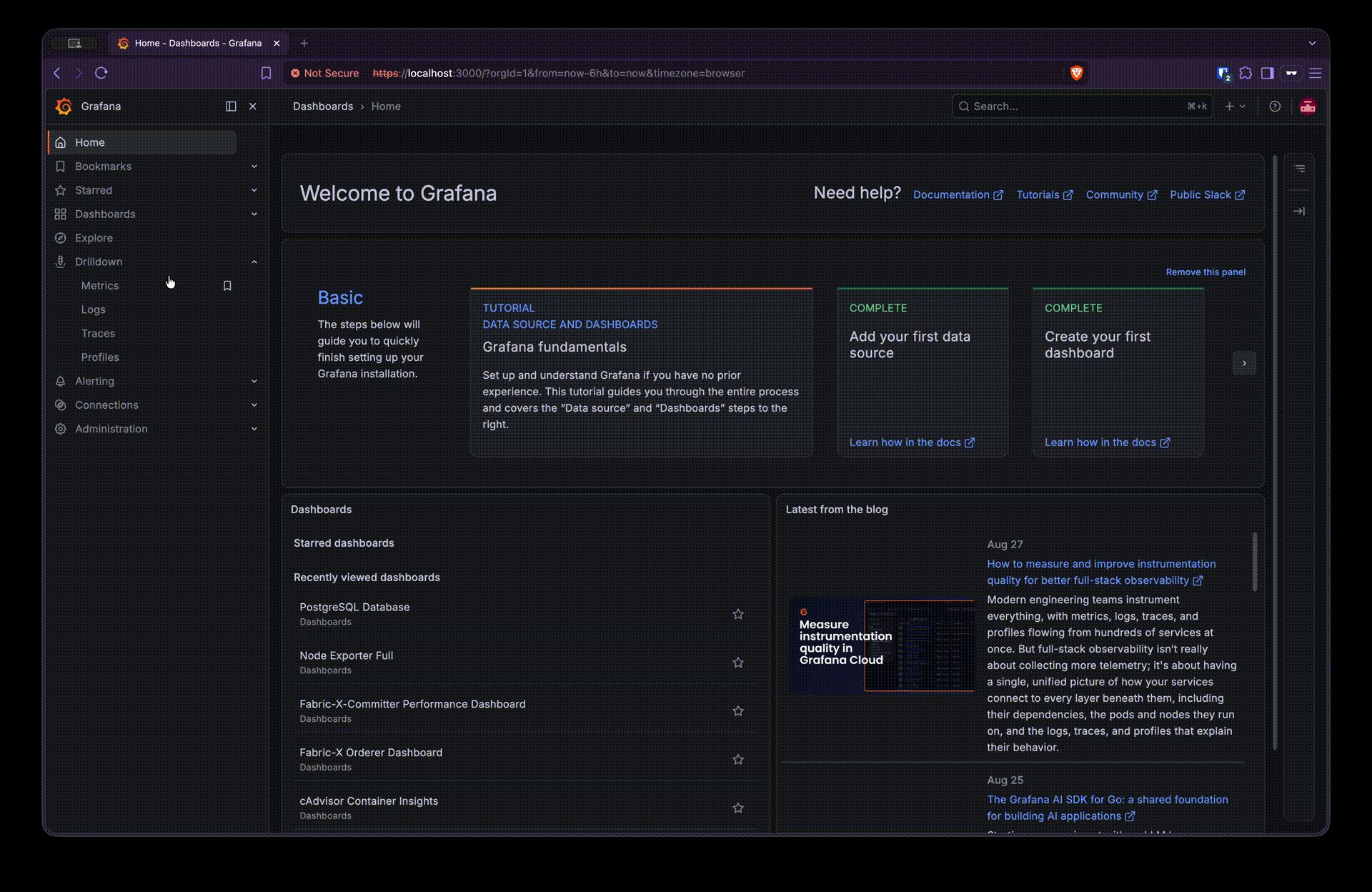The image size is (1372, 892).
Task: Open the outline icon in the right rail
Action: pyautogui.click(x=1299, y=169)
